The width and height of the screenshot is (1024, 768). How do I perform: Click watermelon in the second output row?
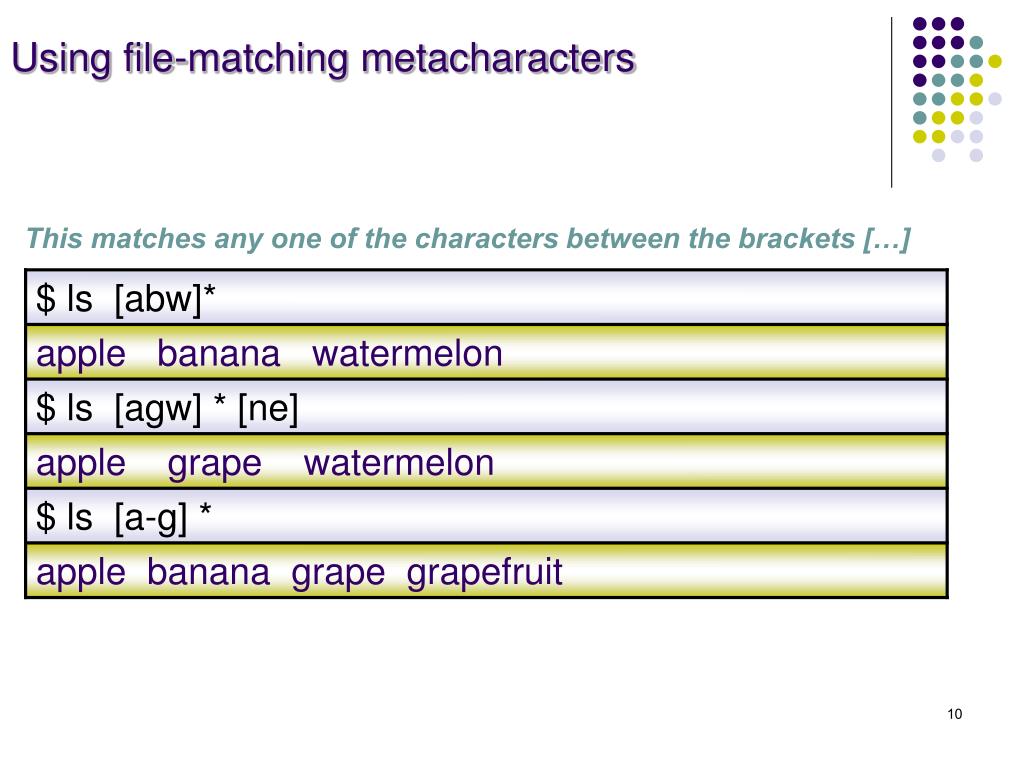pos(399,463)
